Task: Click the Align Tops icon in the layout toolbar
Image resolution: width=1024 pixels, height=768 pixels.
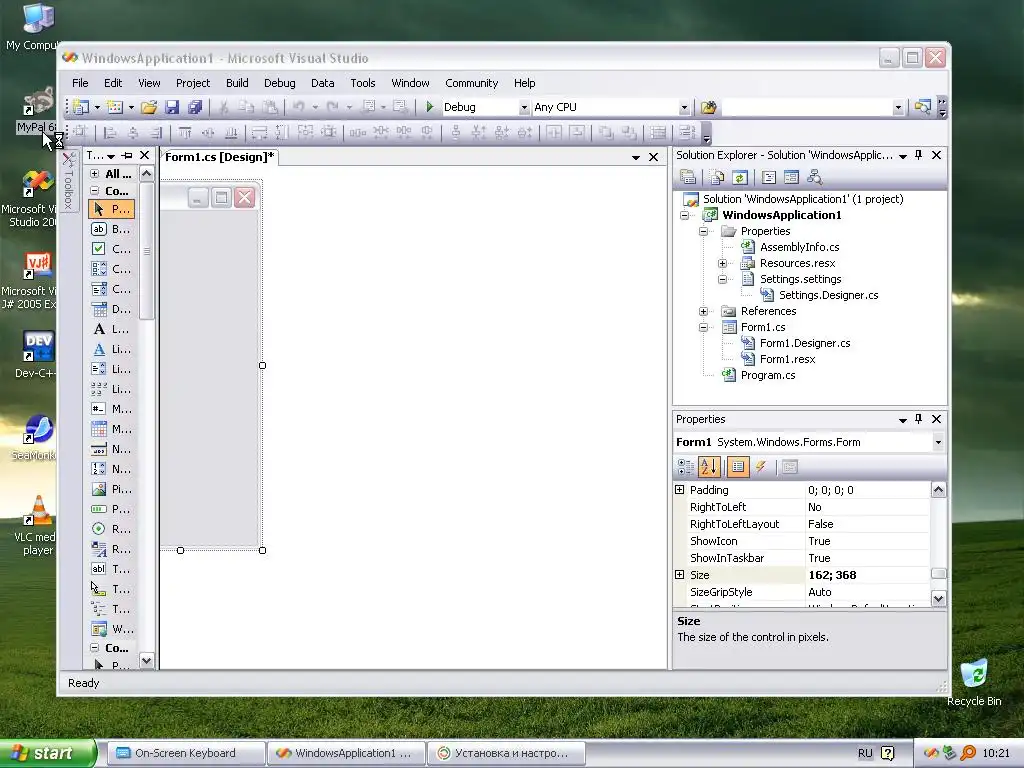Action: tap(185, 133)
